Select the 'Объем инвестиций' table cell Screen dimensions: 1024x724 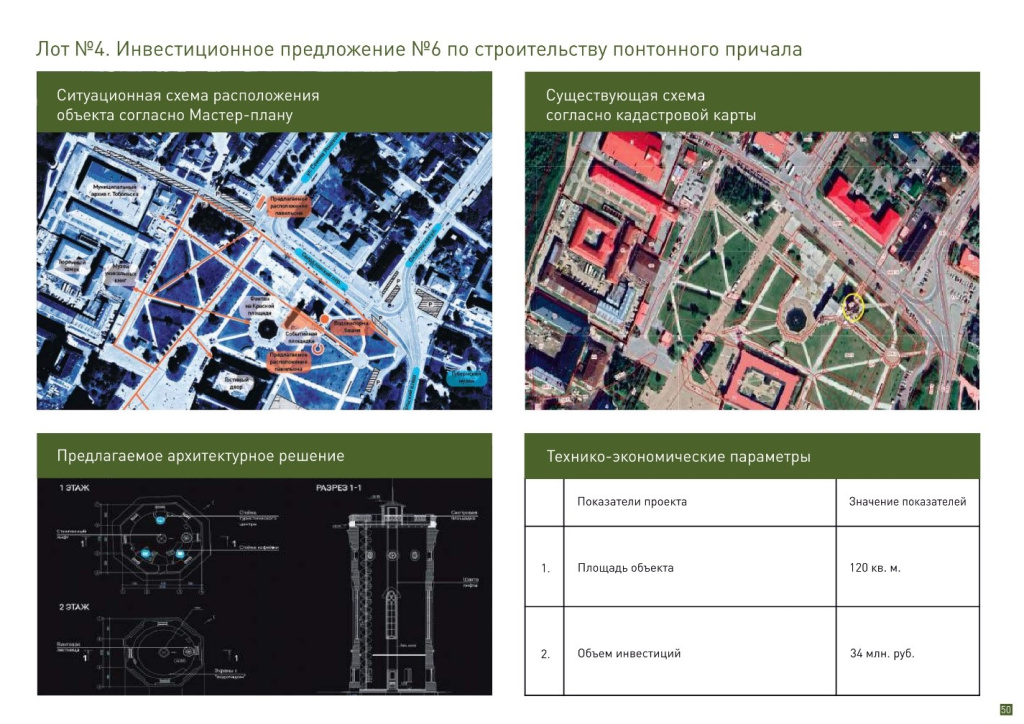coord(699,652)
